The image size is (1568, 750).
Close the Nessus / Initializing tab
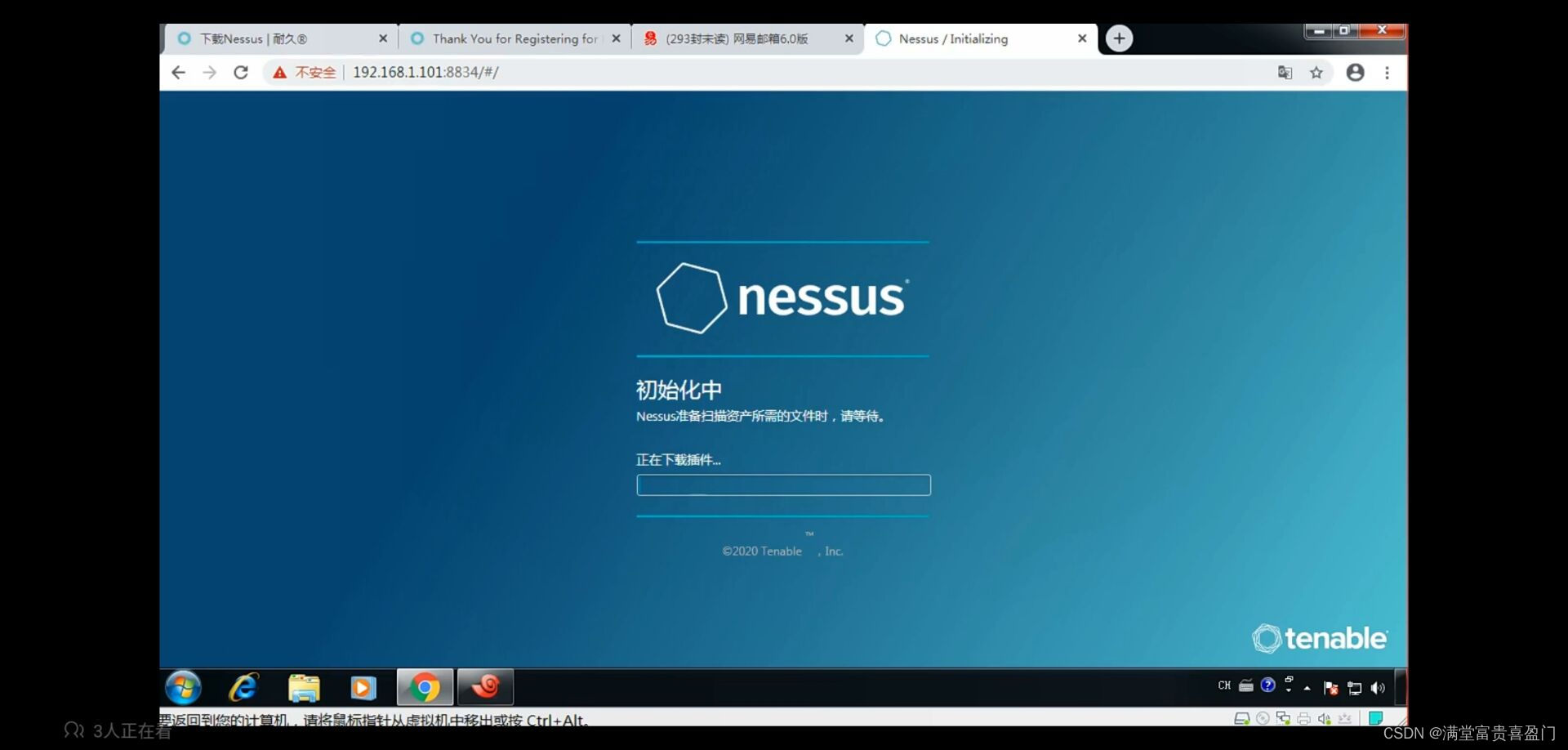(1082, 38)
